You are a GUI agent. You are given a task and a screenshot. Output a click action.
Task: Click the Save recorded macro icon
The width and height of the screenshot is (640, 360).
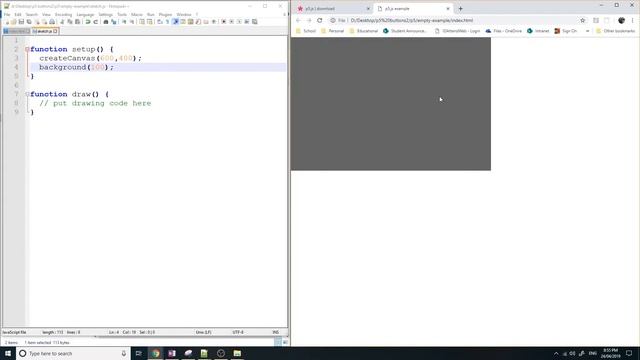[255, 22]
